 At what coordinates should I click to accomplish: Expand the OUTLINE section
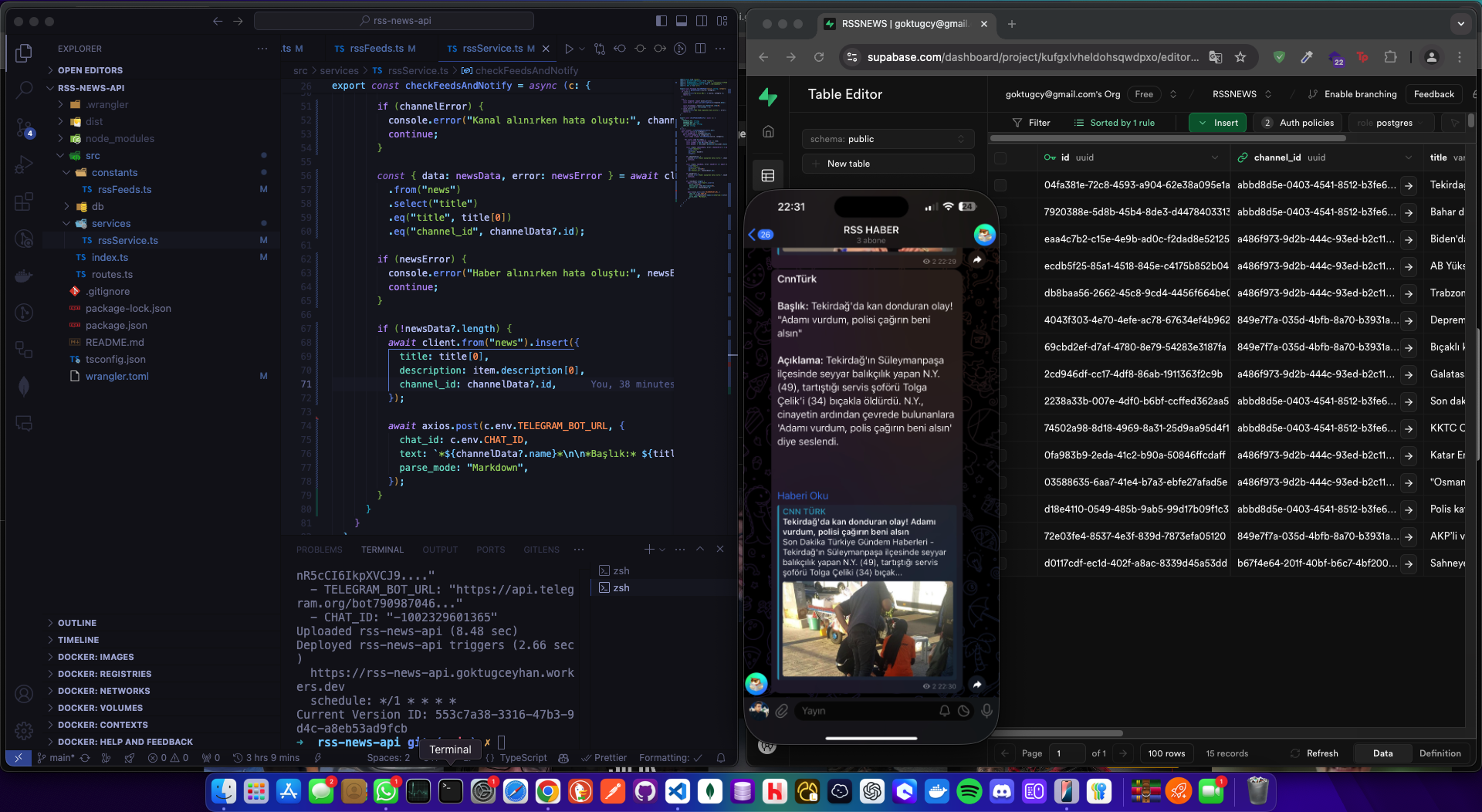click(x=76, y=623)
